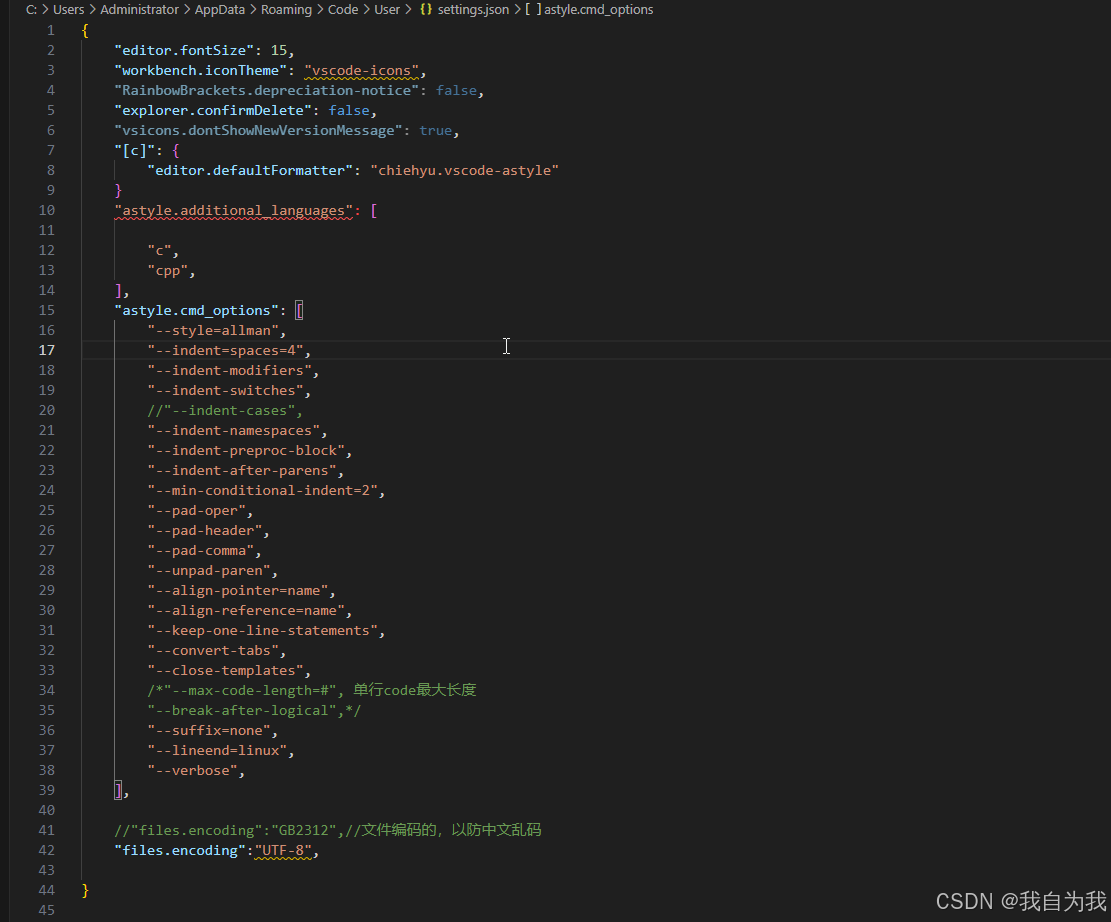Click the underlined "vscode-icons" value
The width and height of the screenshot is (1111, 922).
pyautogui.click(x=362, y=70)
